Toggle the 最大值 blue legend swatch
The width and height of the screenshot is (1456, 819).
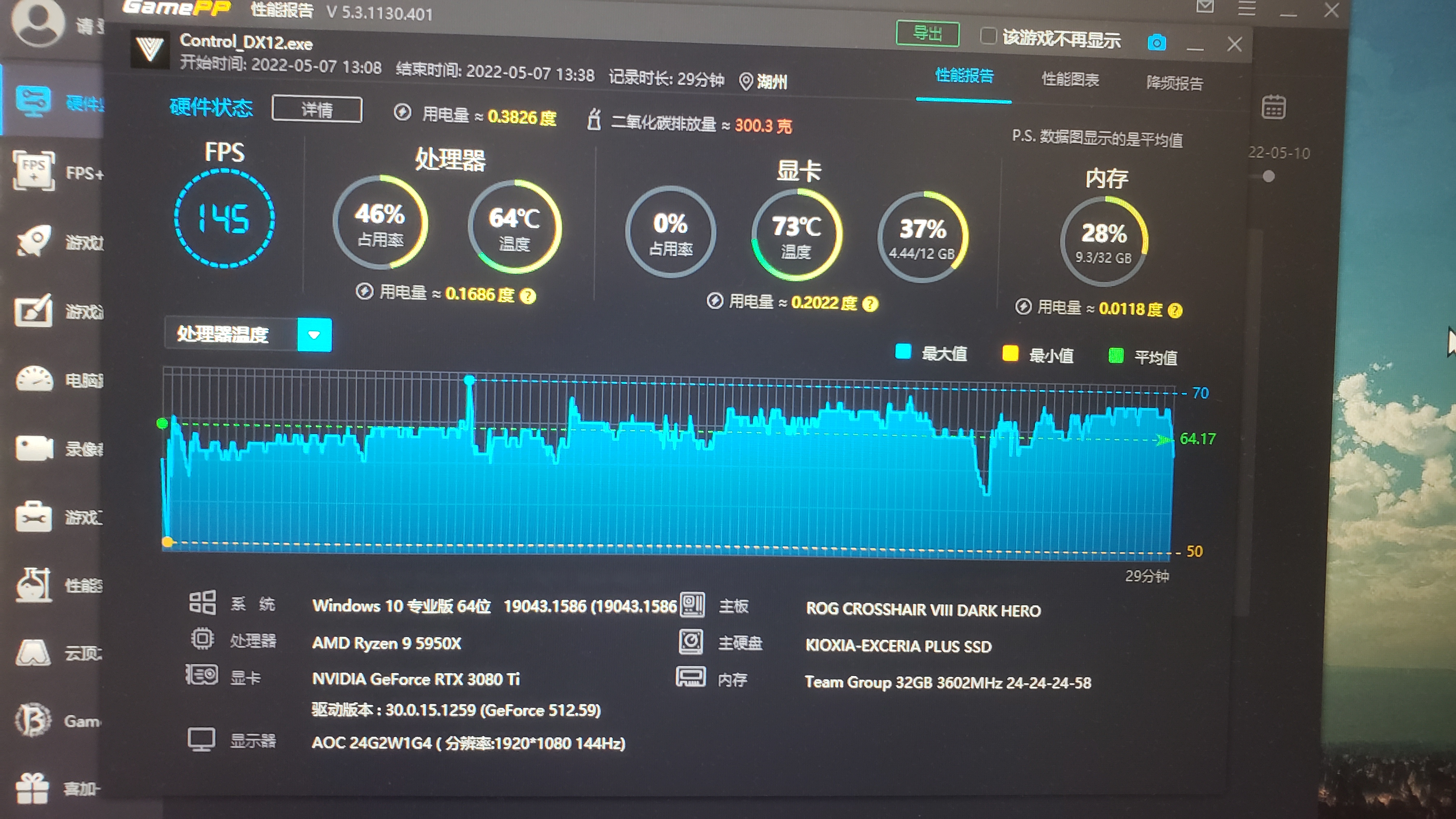903,352
